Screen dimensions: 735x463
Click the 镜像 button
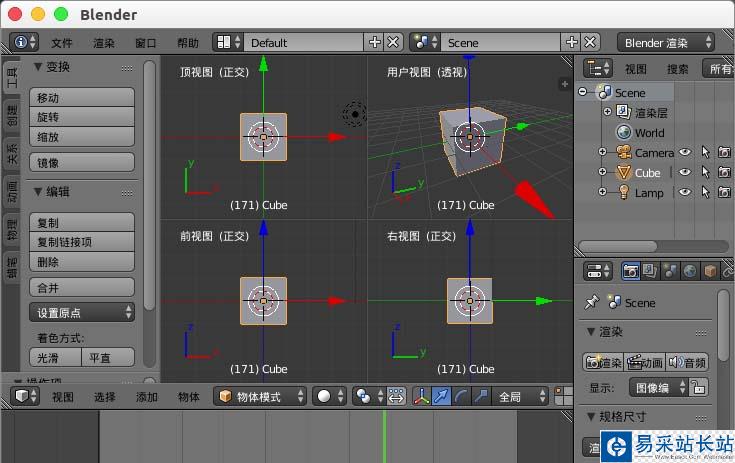coord(82,162)
